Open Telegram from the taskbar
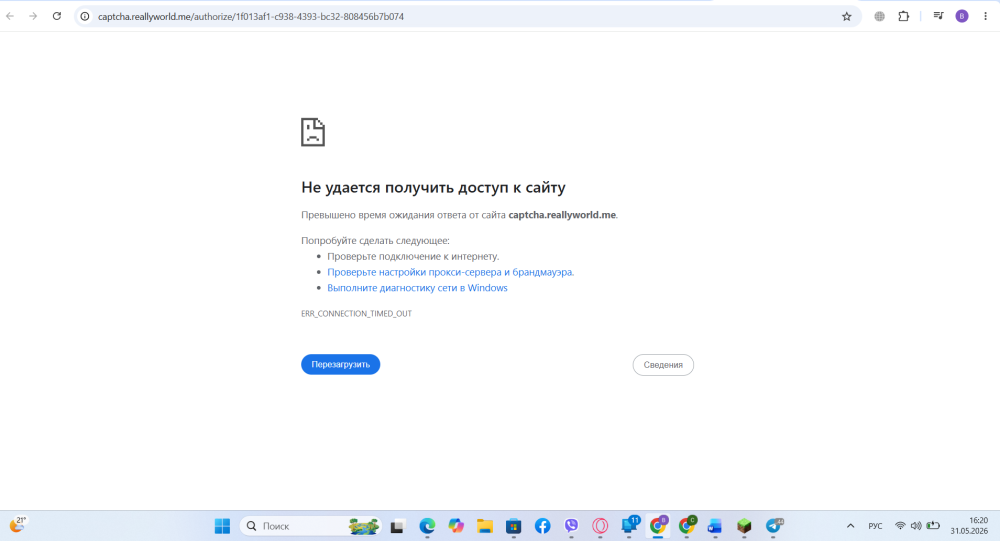1000x541 pixels. (774, 526)
